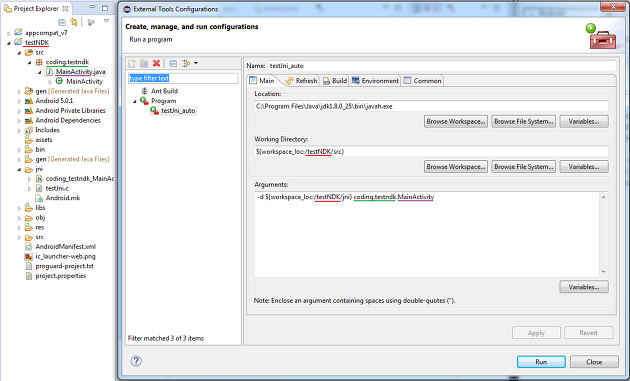Click Variables under Working Directory
This screenshot has height=381, width=630.
click(x=584, y=166)
